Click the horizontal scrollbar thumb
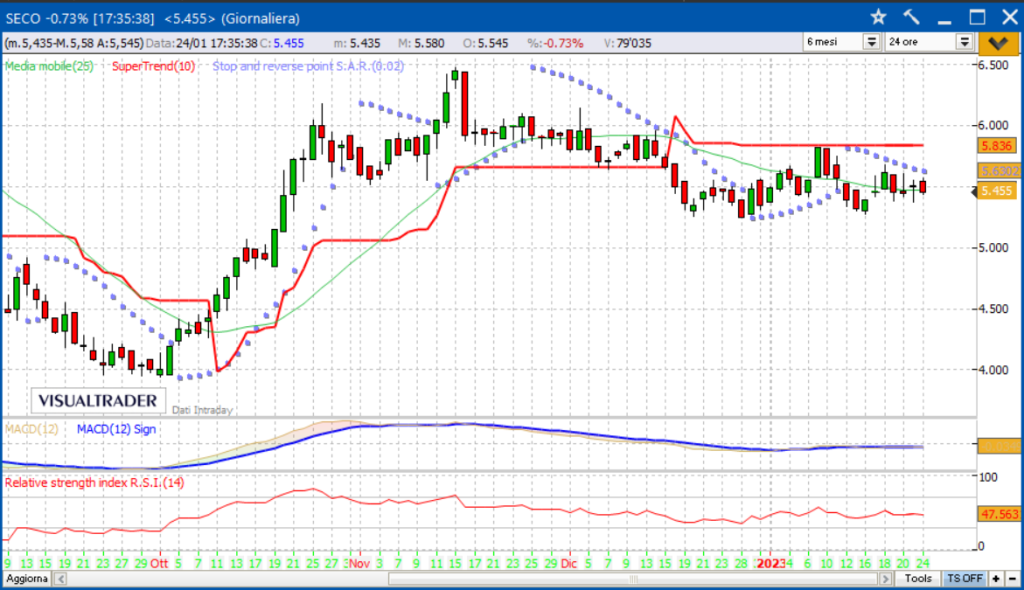This screenshot has height=590, width=1024. tap(633, 579)
